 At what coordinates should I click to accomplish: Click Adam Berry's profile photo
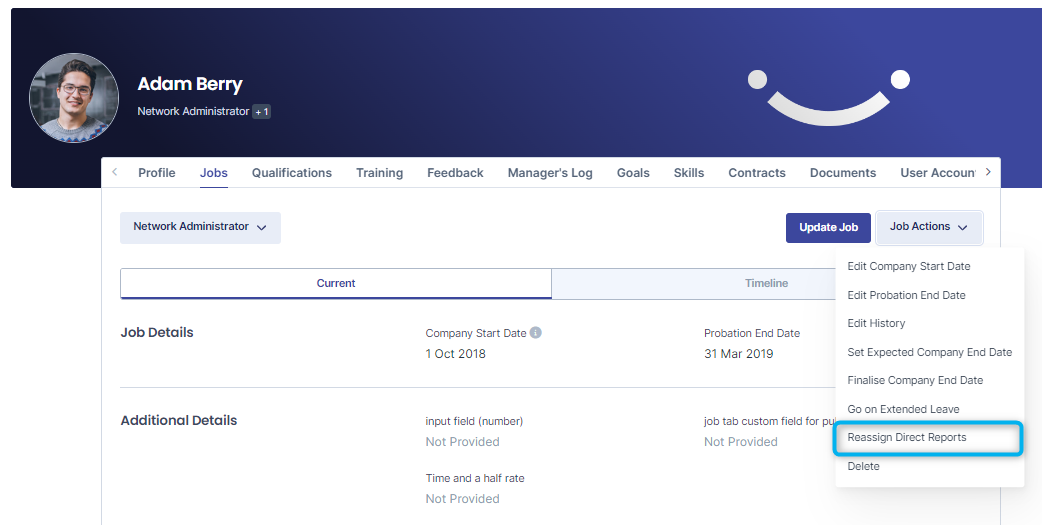click(x=74, y=98)
